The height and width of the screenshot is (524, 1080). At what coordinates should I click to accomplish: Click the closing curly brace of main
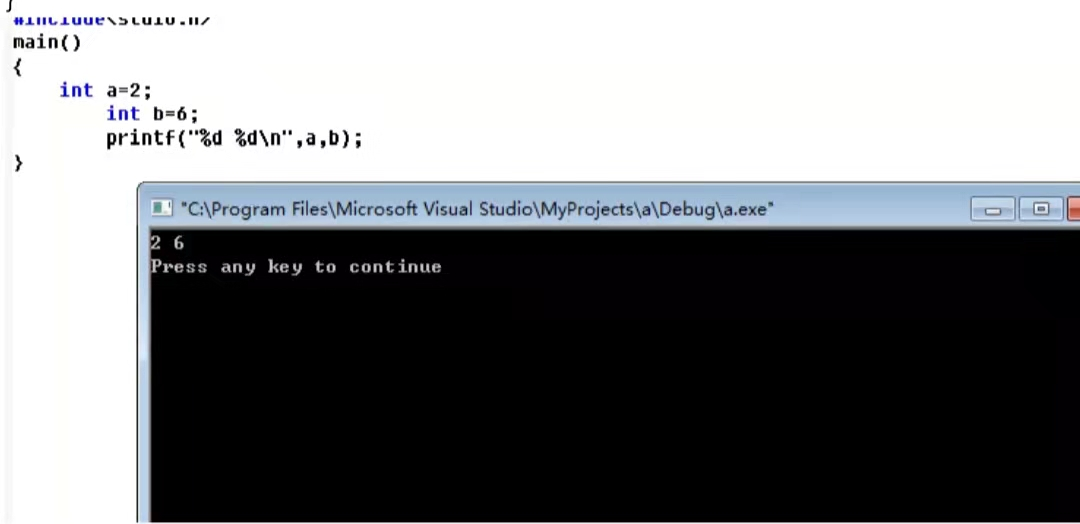coord(18,163)
